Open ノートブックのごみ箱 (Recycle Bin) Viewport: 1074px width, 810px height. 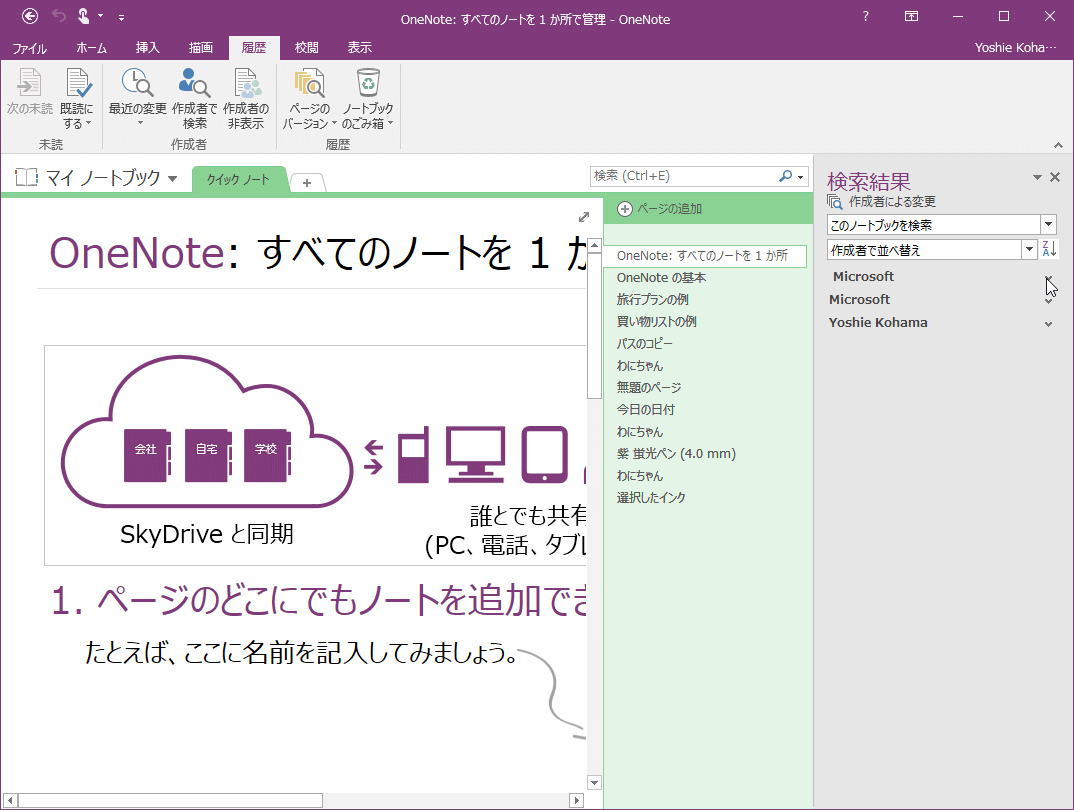point(368,99)
